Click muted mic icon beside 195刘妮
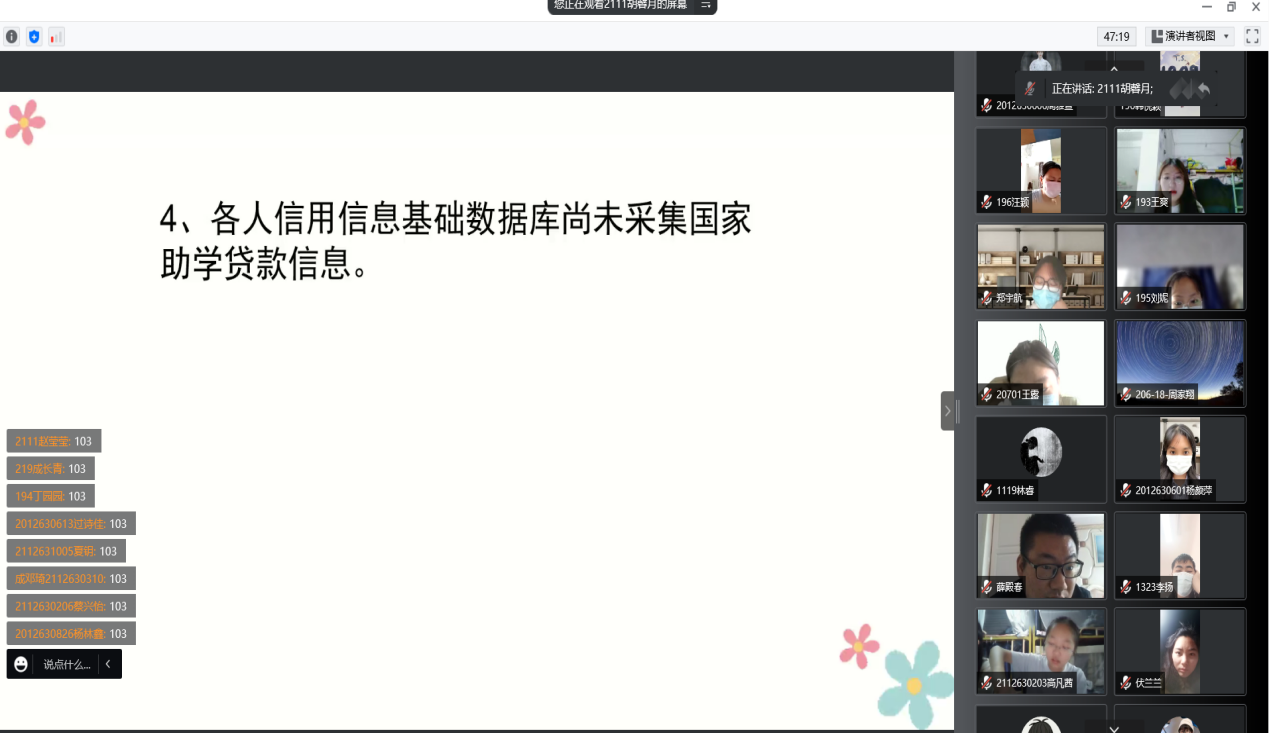Screen dimensions: 1269x733 click(x=1126, y=298)
